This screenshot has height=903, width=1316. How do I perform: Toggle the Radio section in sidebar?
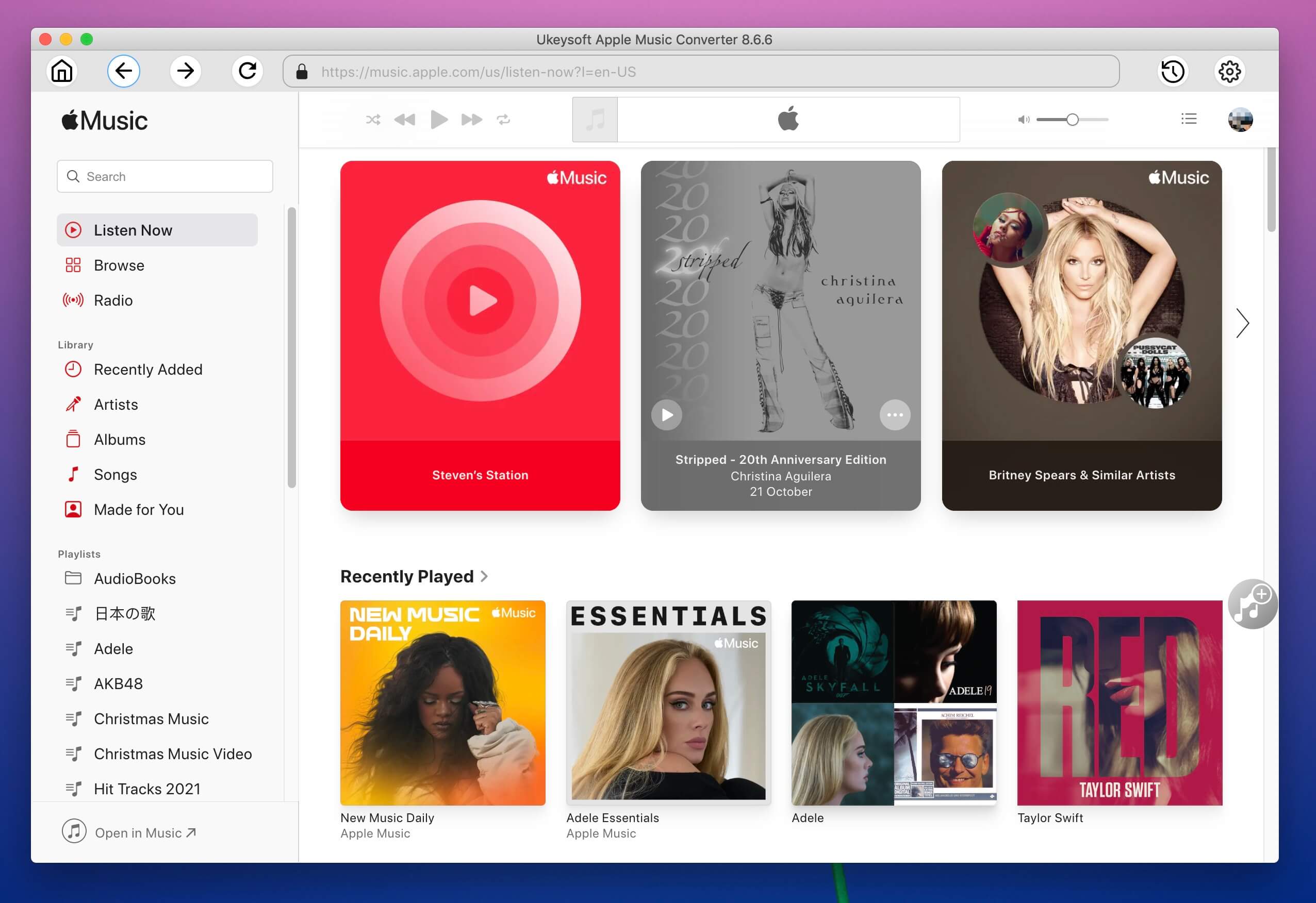coord(113,300)
